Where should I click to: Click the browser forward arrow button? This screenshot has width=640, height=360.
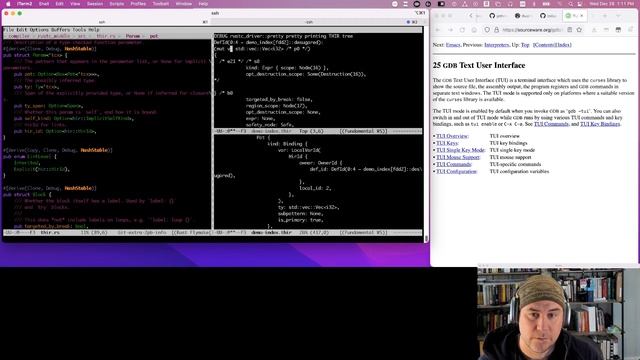450,30
